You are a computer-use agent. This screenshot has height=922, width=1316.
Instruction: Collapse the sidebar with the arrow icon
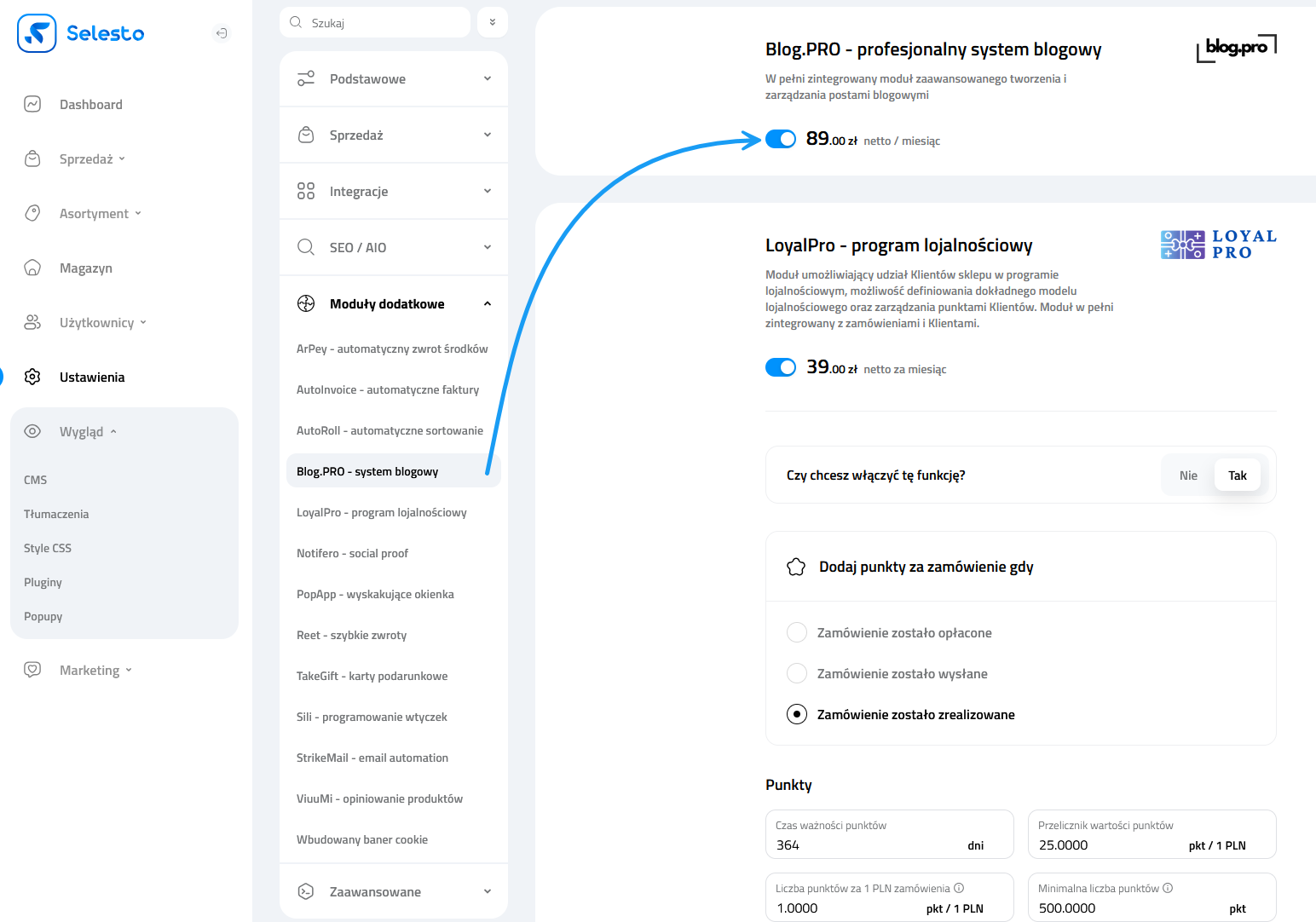[x=222, y=33]
